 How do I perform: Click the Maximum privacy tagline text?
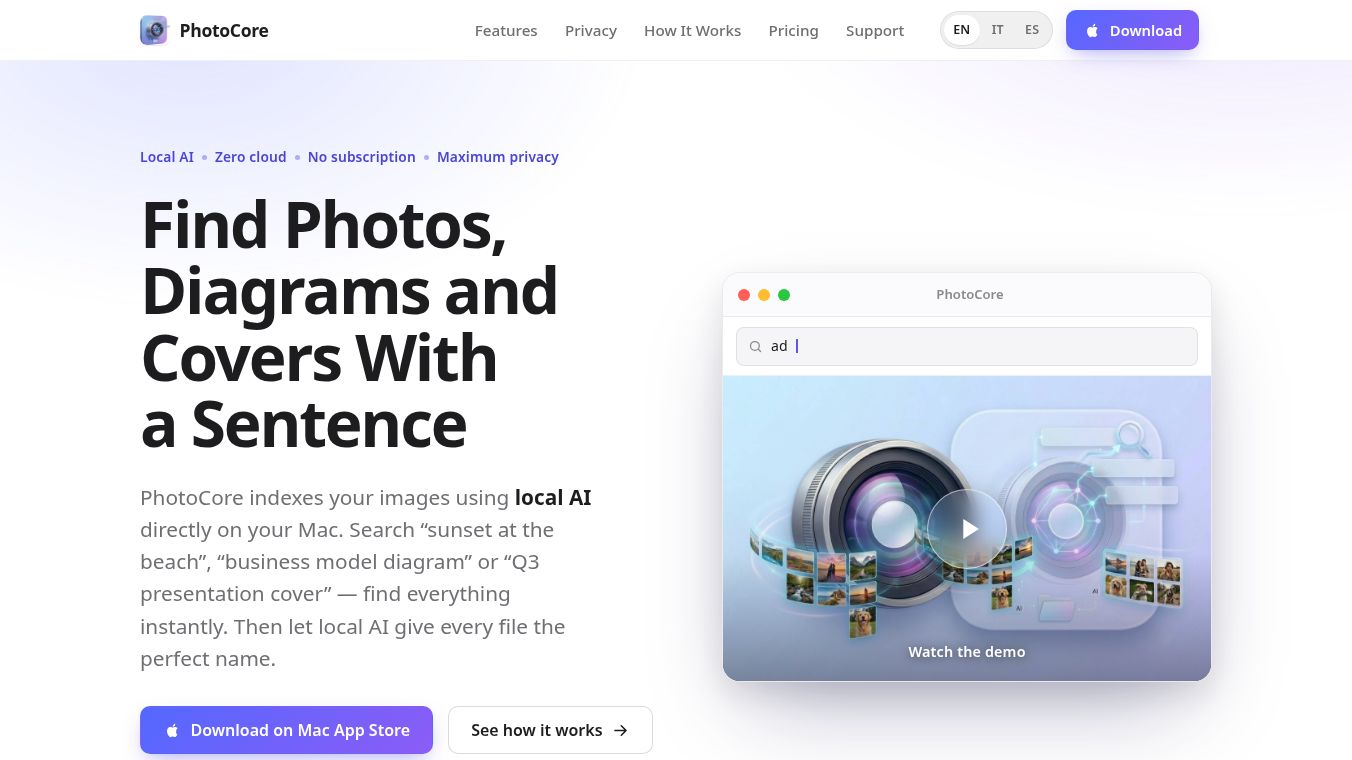pyautogui.click(x=498, y=157)
